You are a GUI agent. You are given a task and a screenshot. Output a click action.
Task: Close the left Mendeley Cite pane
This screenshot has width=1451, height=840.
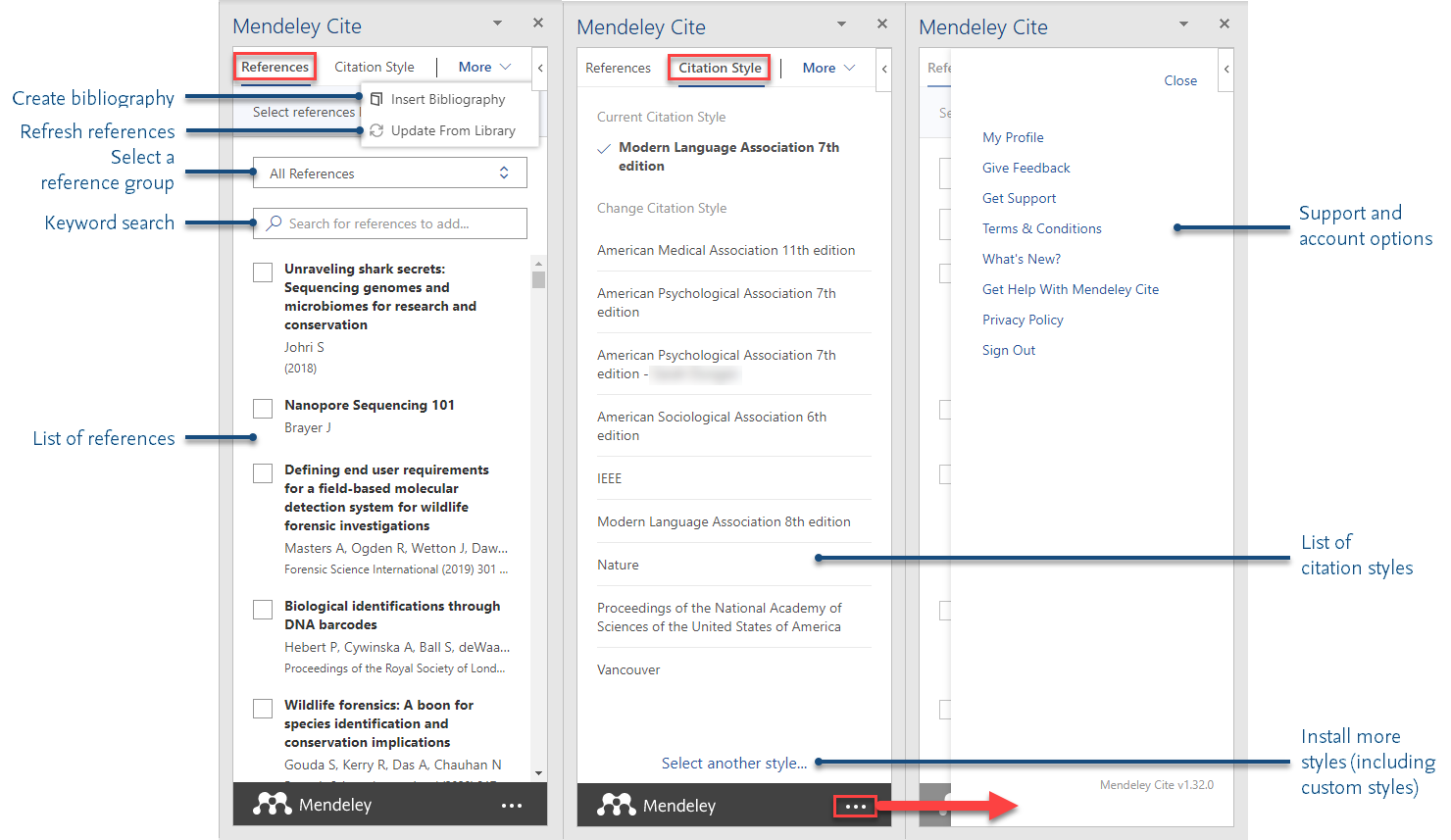tap(538, 23)
